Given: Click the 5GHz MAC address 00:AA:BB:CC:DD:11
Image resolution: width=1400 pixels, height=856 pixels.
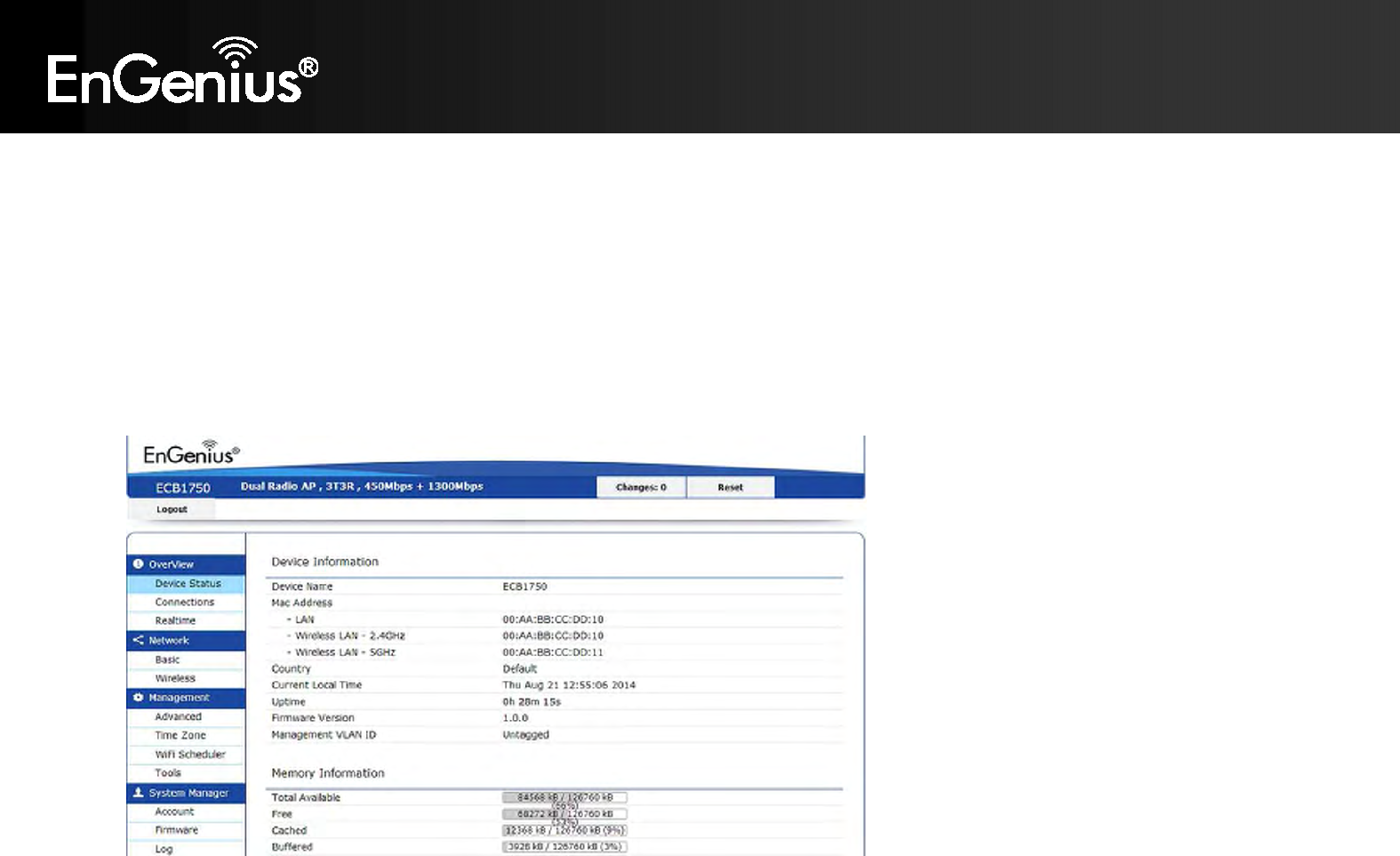Looking at the screenshot, I should [553, 652].
